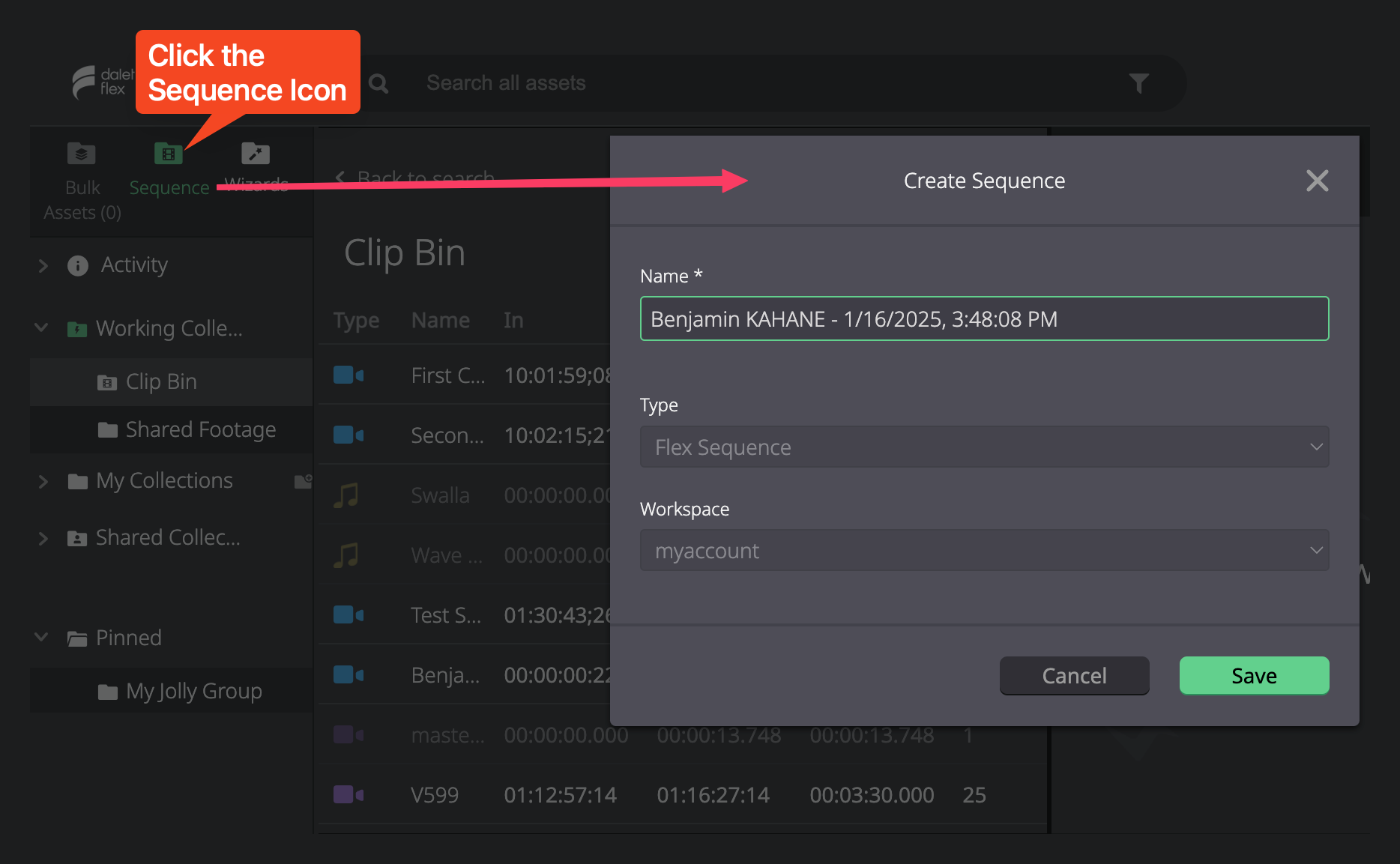Image resolution: width=1400 pixels, height=864 pixels.
Task: Open the Wizards magic wand icon
Action: pyautogui.click(x=256, y=154)
